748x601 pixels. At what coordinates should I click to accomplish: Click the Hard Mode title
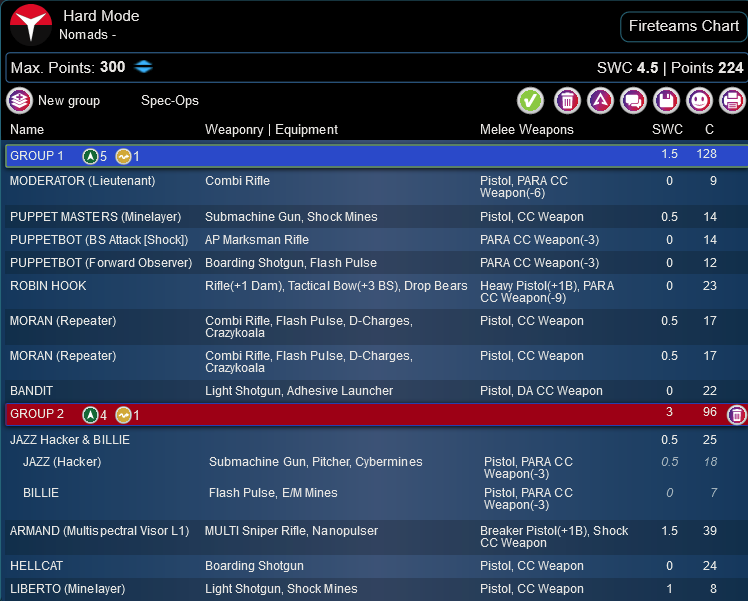click(x=101, y=16)
